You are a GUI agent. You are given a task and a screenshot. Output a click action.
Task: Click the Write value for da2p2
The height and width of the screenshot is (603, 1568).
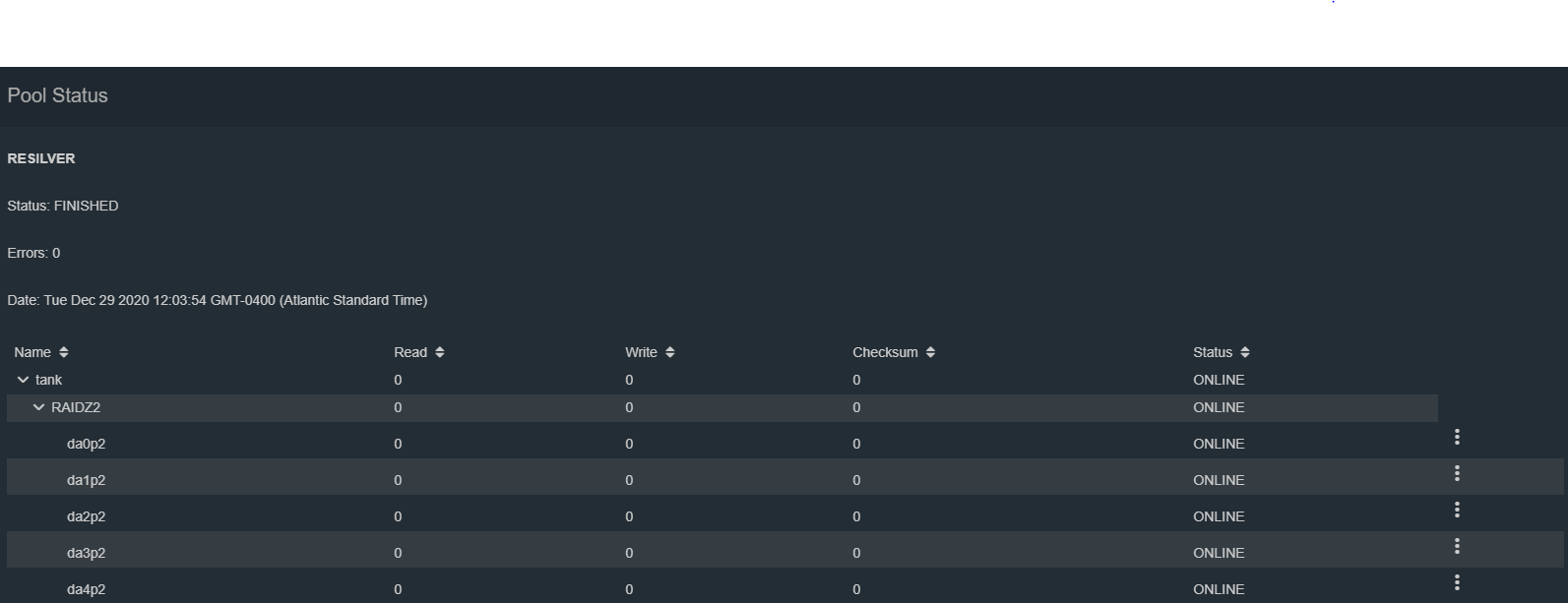(629, 516)
